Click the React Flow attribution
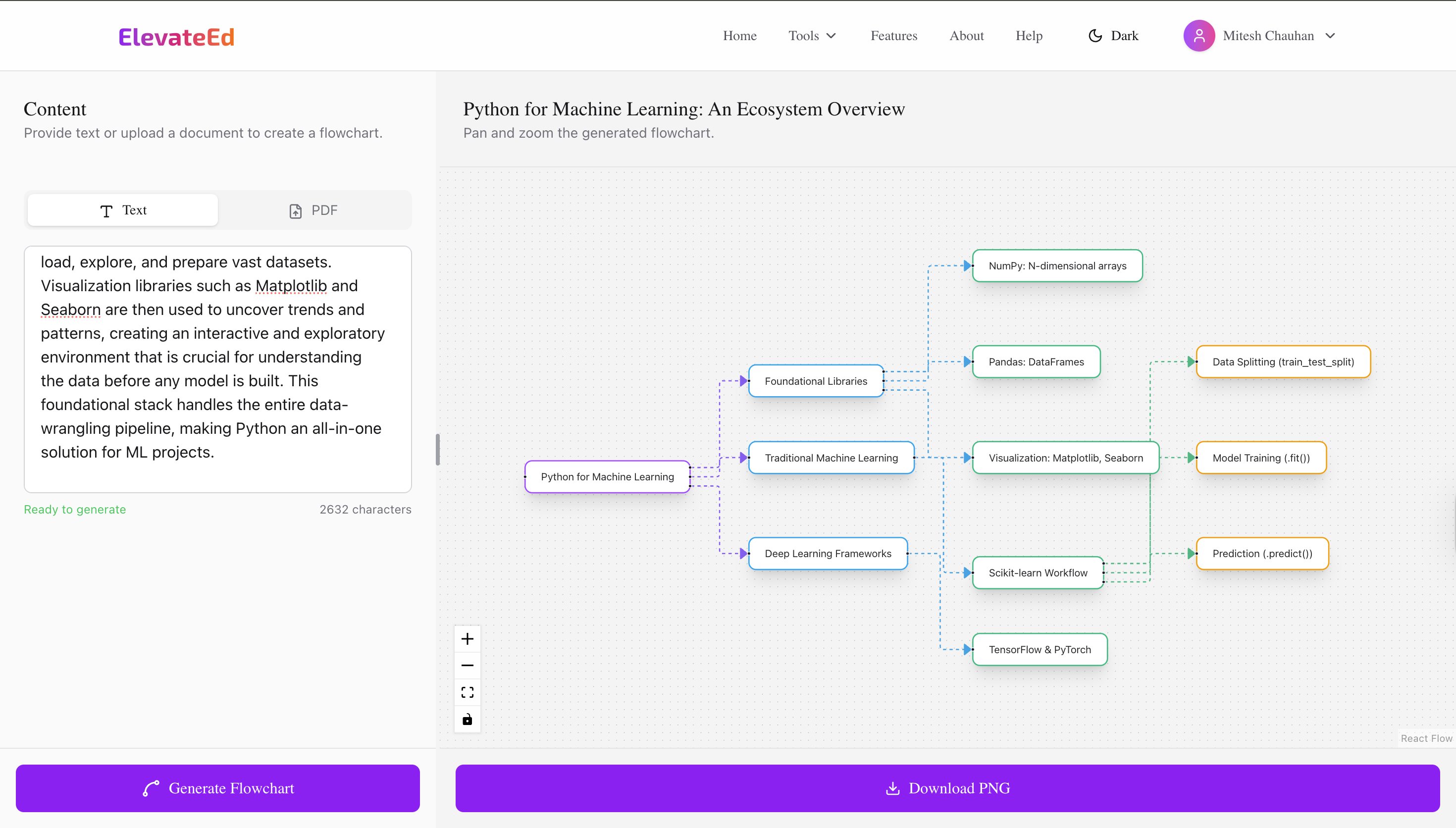Image resolution: width=1456 pixels, height=828 pixels. tap(1425, 738)
